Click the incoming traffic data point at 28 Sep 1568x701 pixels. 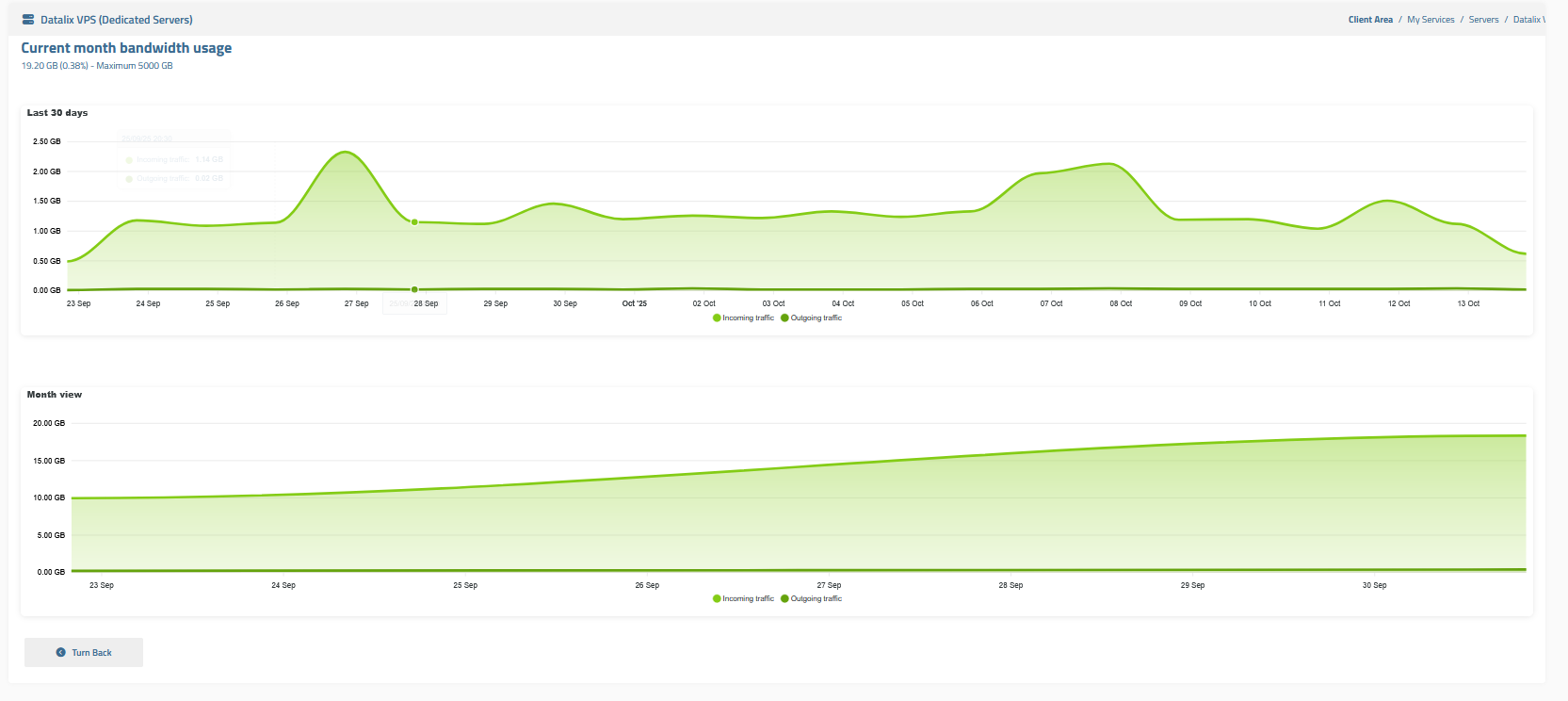coord(414,222)
